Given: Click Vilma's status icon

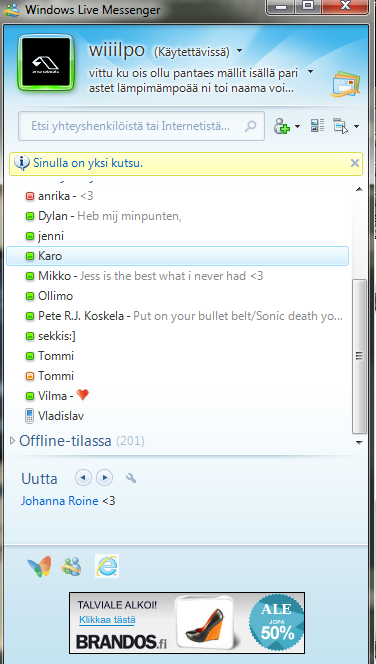Looking at the screenshot, I should pos(30,396).
